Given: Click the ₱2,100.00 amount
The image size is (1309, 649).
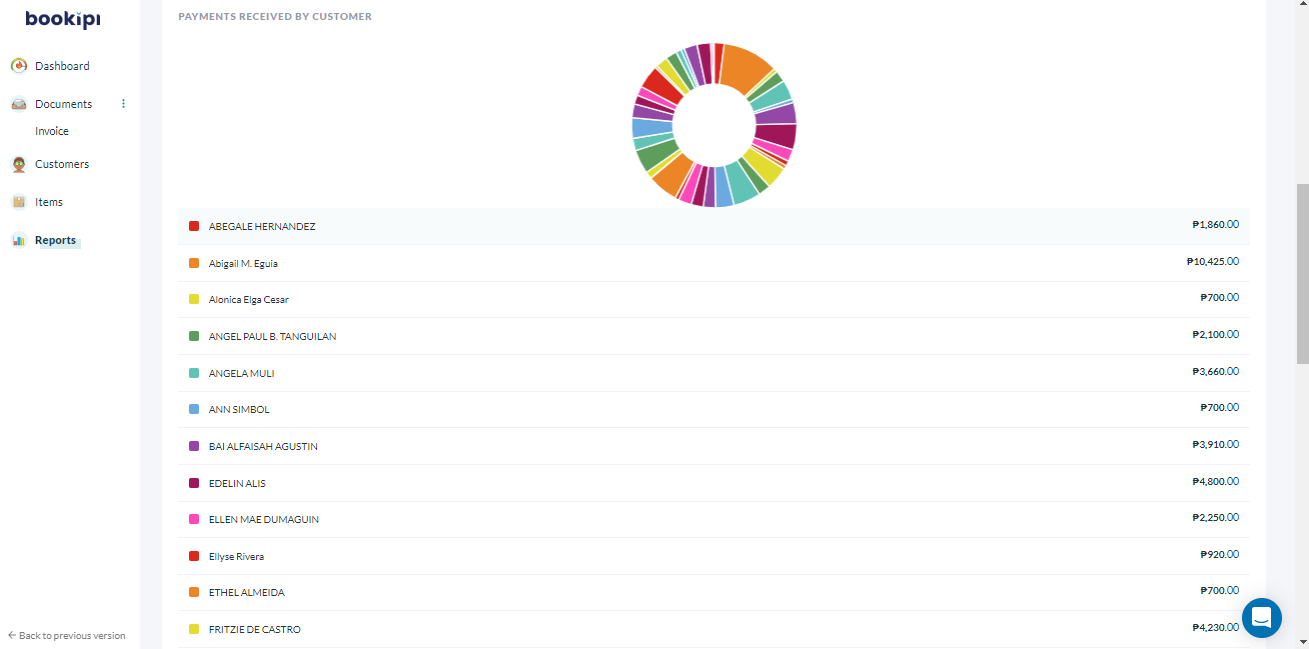Looking at the screenshot, I should pyautogui.click(x=1215, y=334).
